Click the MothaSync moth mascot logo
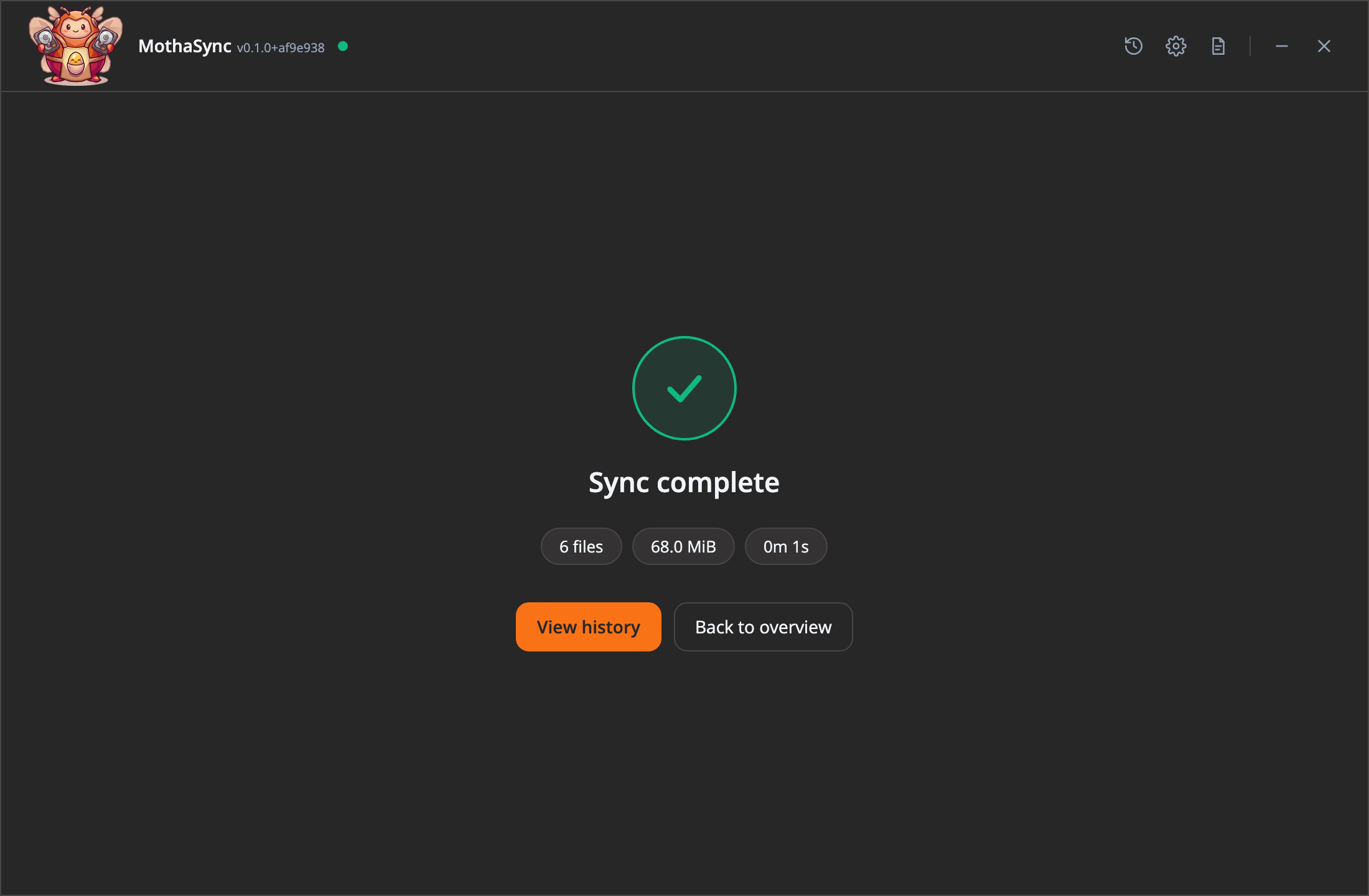The width and height of the screenshot is (1369, 896). (76, 46)
